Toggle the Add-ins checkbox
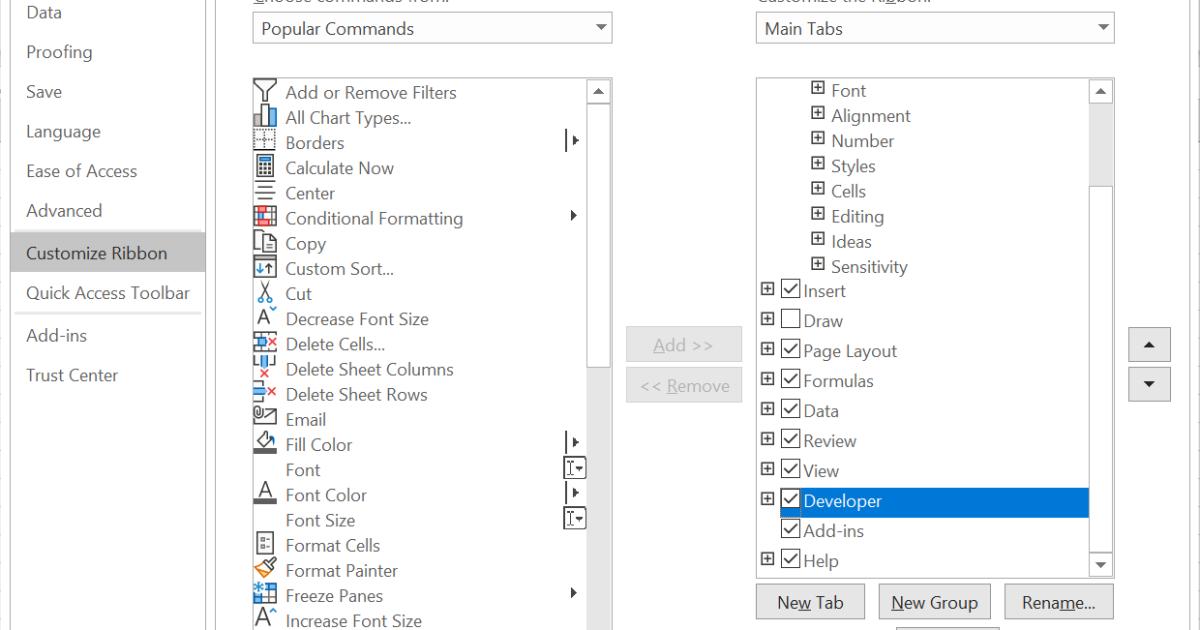The image size is (1200, 630). click(x=790, y=530)
